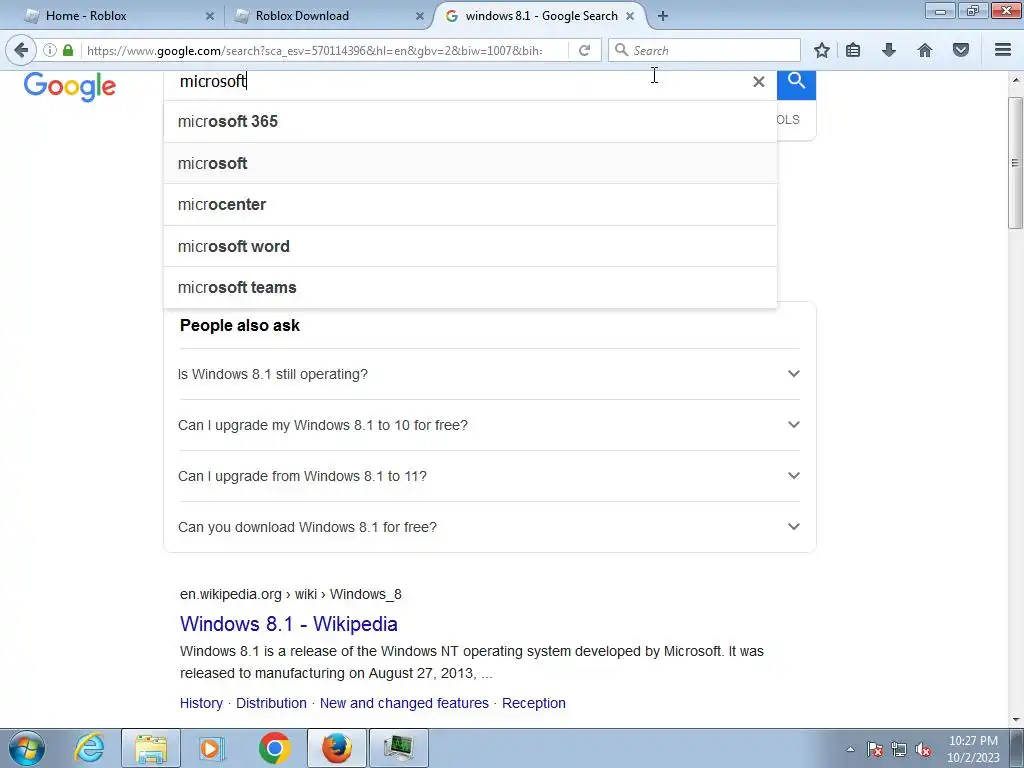
Task: Open the Windows 8.1 - Wikipedia result
Action: [x=289, y=624]
